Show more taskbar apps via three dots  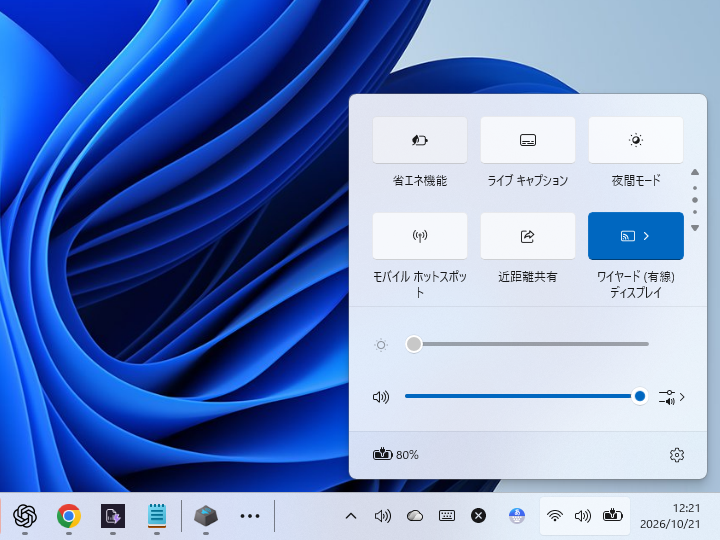pos(250,516)
